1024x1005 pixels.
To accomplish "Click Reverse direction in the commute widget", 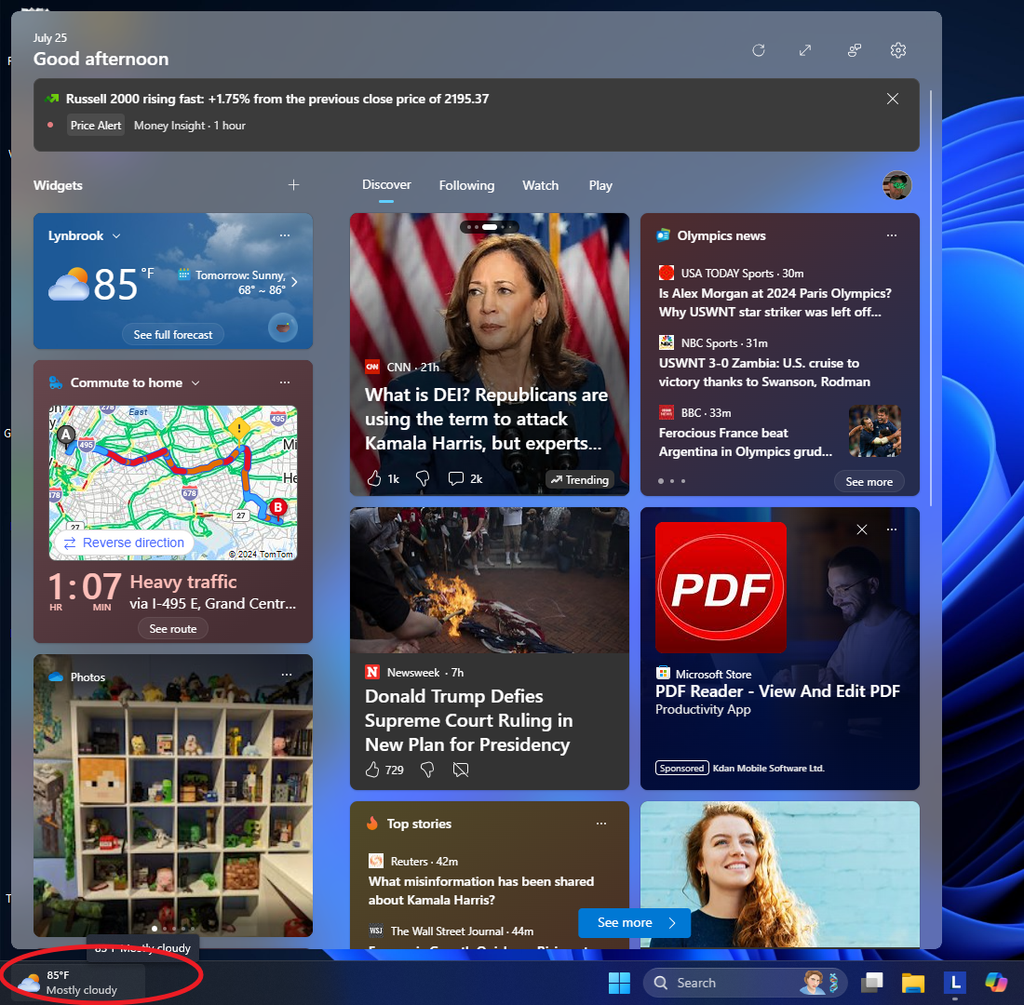I will pyautogui.click(x=123, y=541).
